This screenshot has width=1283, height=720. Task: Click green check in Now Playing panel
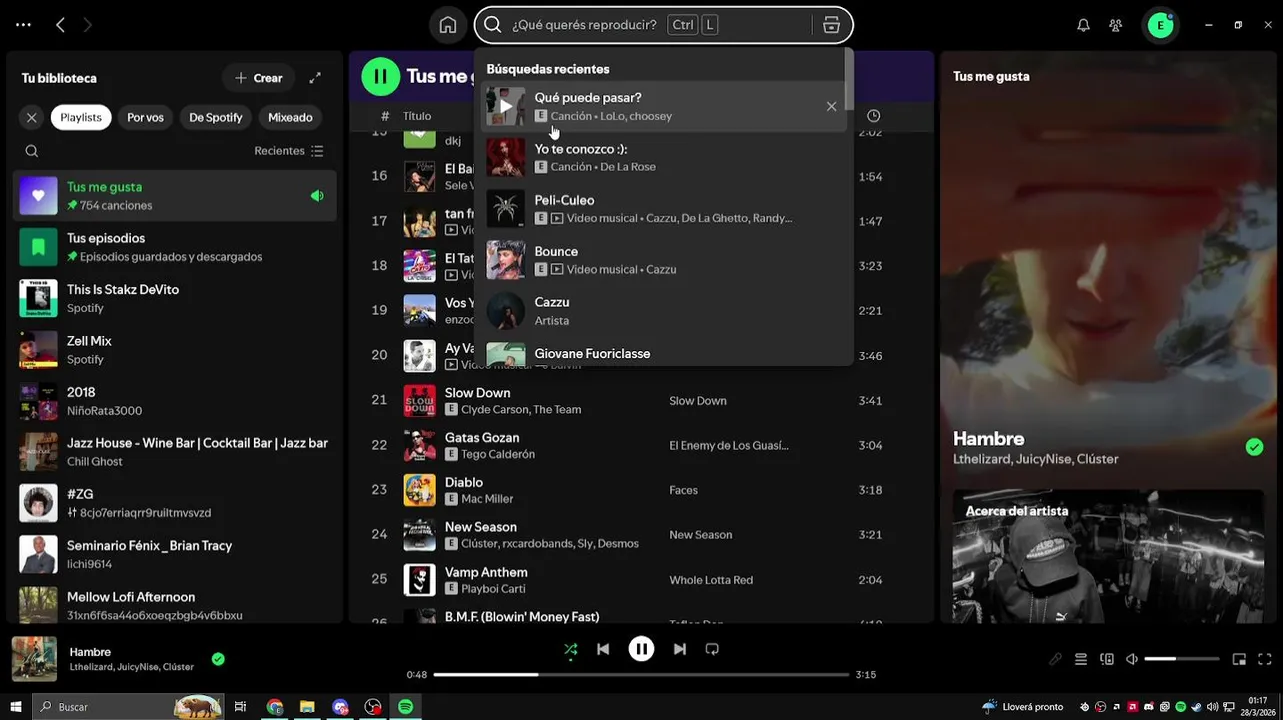[x=1254, y=447]
